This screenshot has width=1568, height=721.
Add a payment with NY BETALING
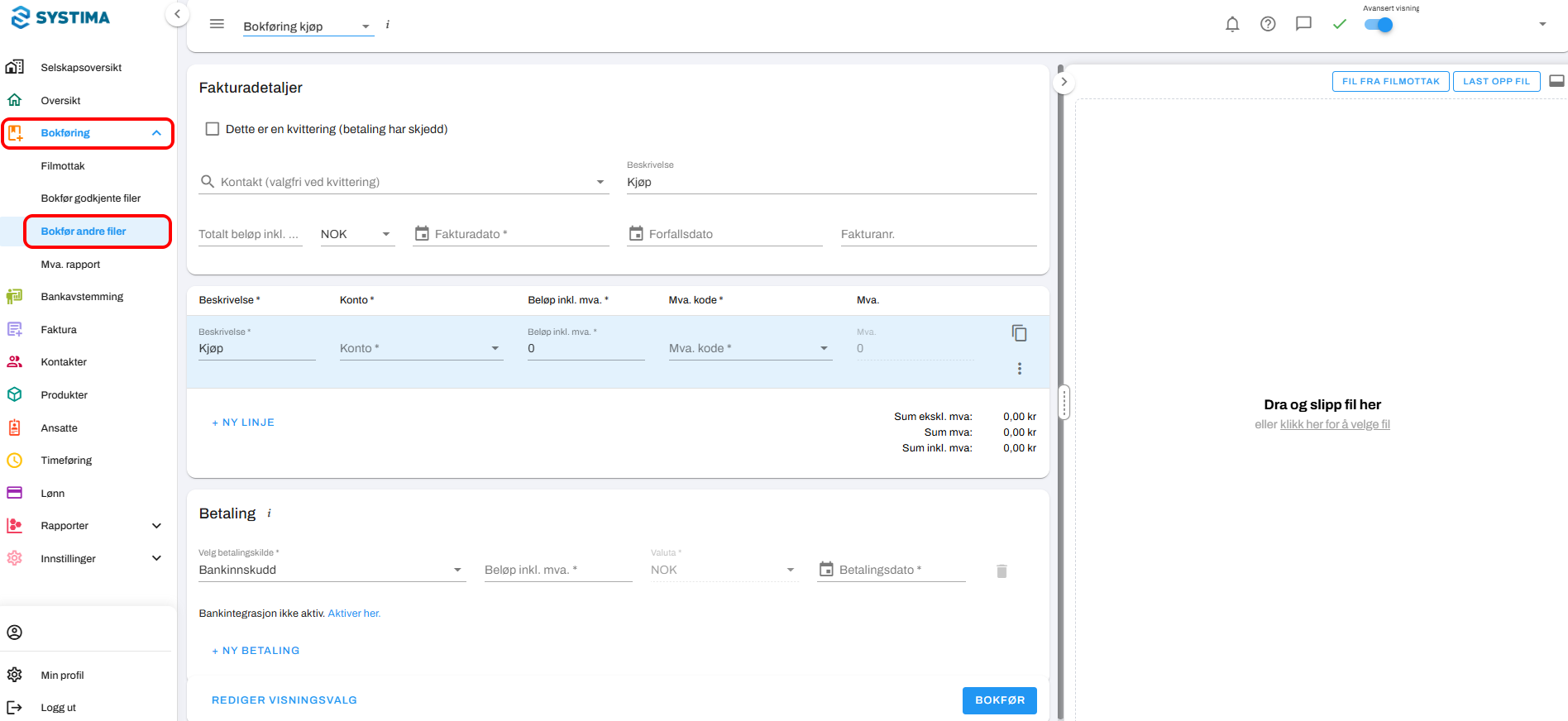coord(256,651)
